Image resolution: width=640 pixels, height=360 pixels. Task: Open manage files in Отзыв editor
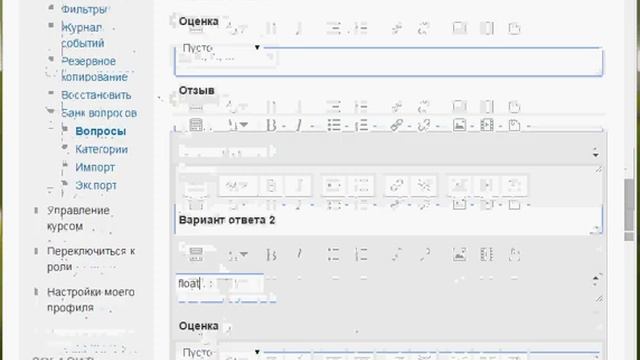(514, 125)
